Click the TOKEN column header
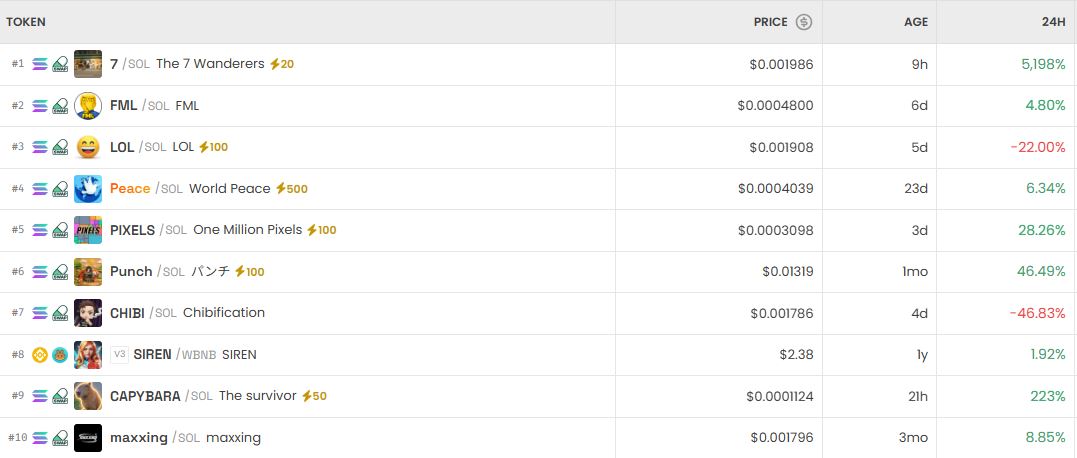This screenshot has width=1077, height=458. pyautogui.click(x=26, y=22)
